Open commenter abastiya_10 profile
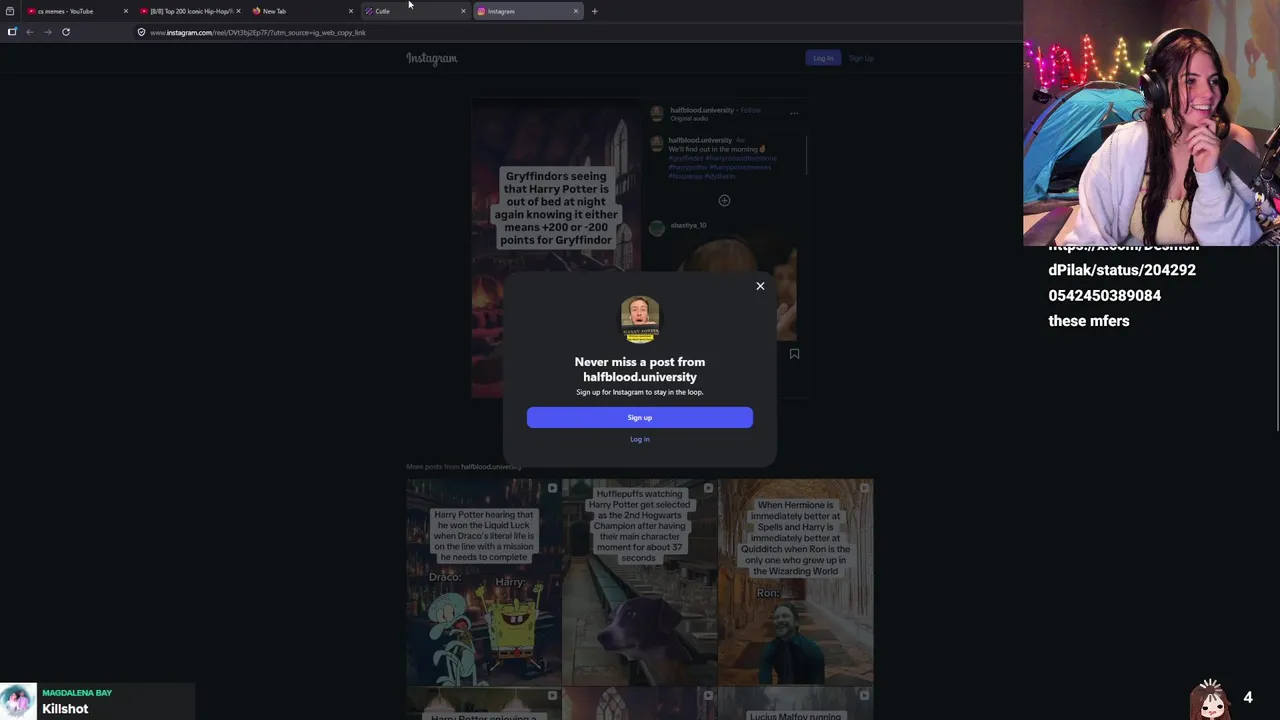This screenshot has width=1280, height=720. [x=688, y=225]
